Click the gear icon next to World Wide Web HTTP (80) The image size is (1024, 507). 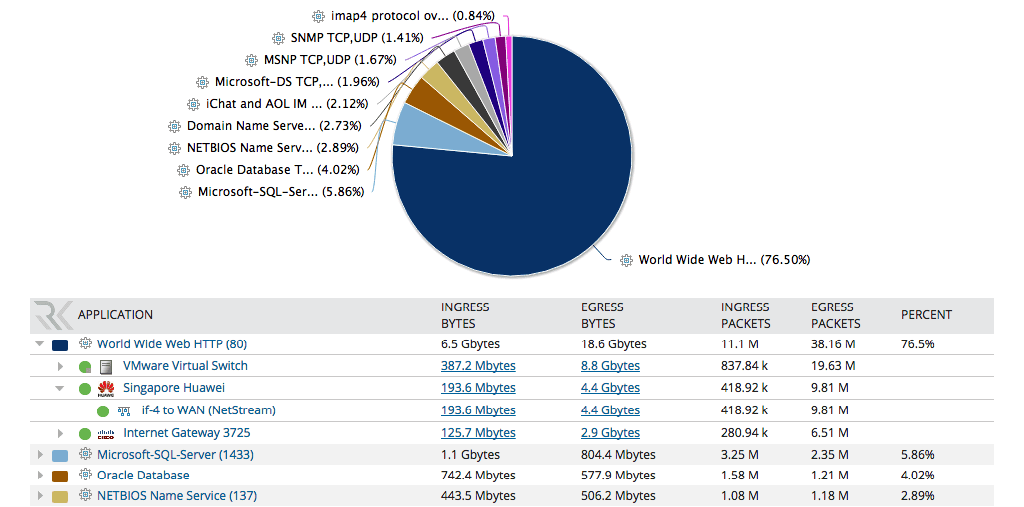(85, 344)
